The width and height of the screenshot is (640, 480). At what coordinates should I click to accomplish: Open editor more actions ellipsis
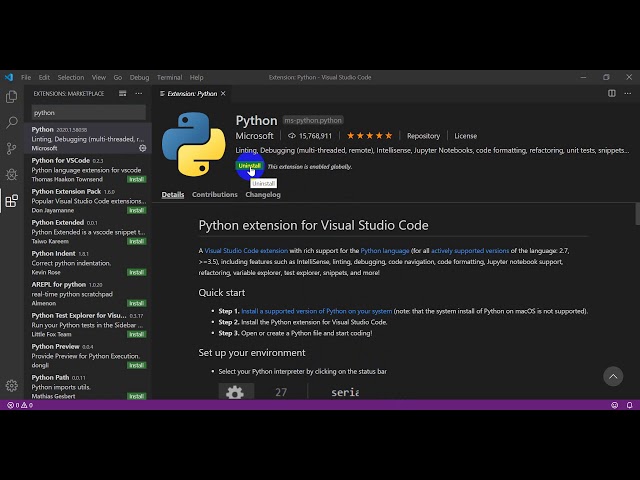[628, 93]
